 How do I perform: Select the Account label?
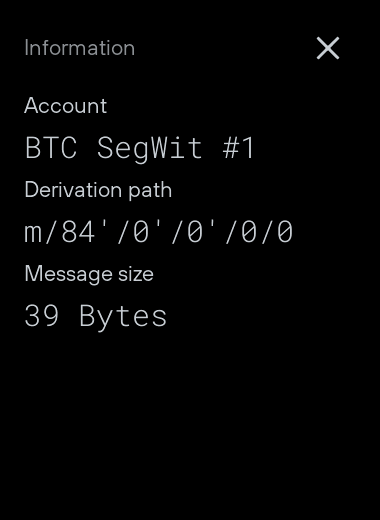point(66,106)
